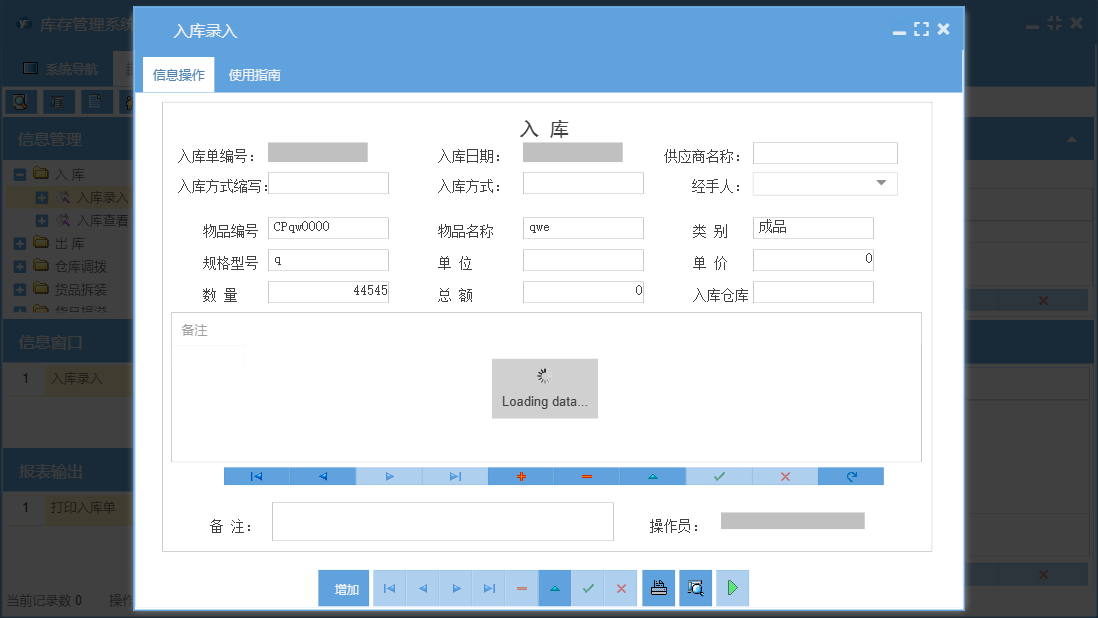Expand the 出库 tree node
The height and width of the screenshot is (618, 1098).
[22, 243]
